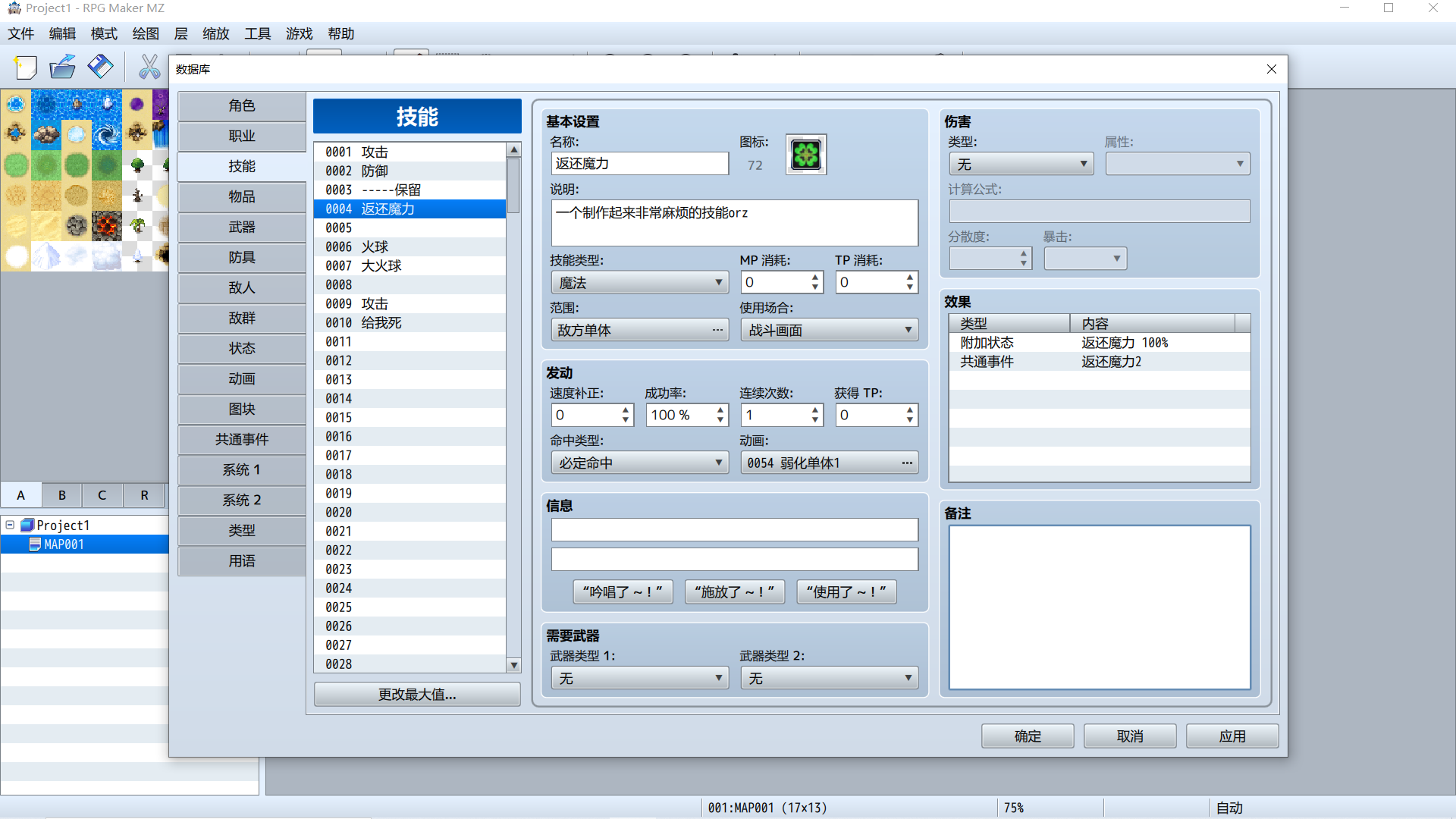
Task: Click the Cut scissors toolbar icon
Action: point(149,67)
